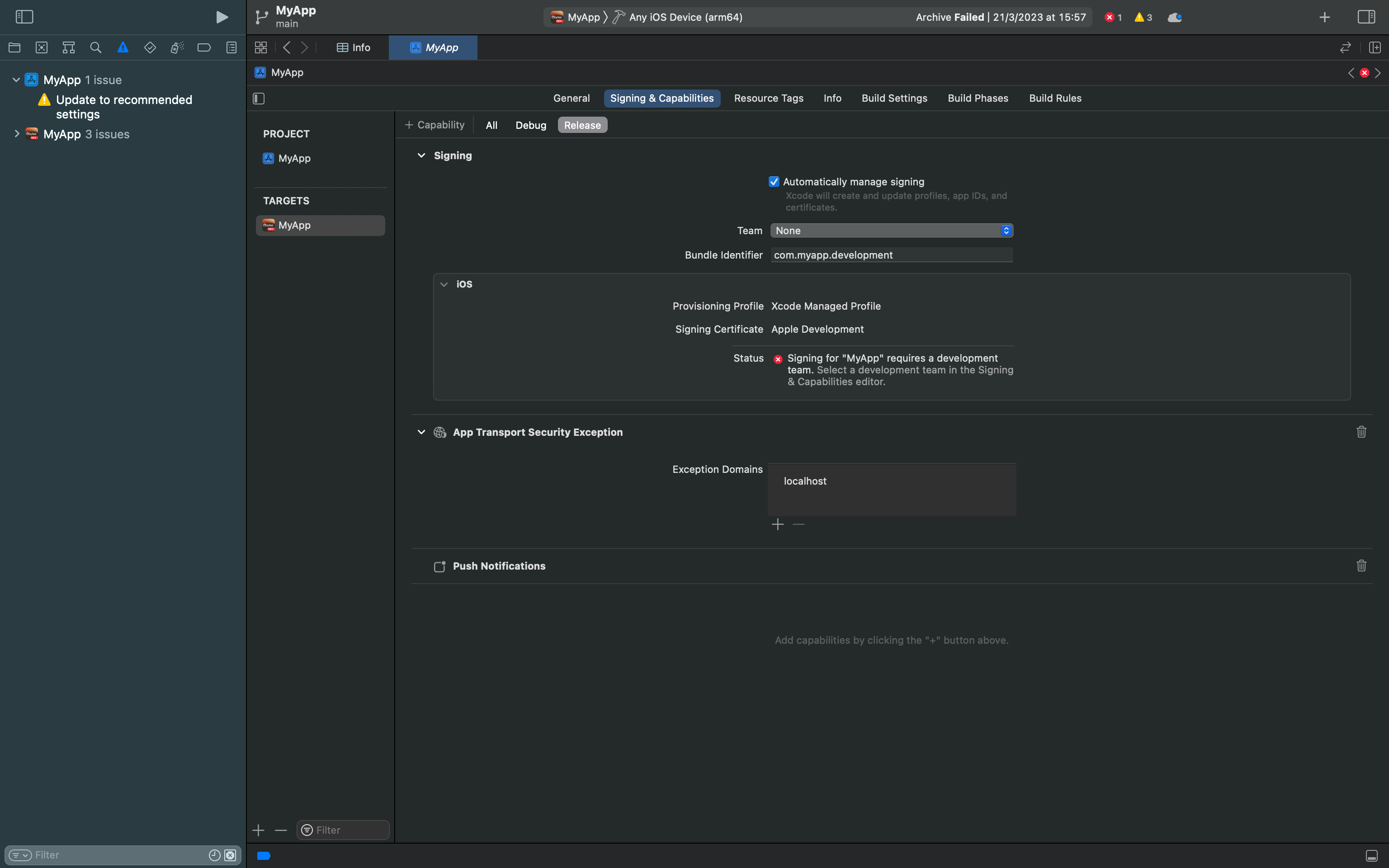Uncheck Automatically manage signing
The image size is (1389, 868).
click(774, 182)
